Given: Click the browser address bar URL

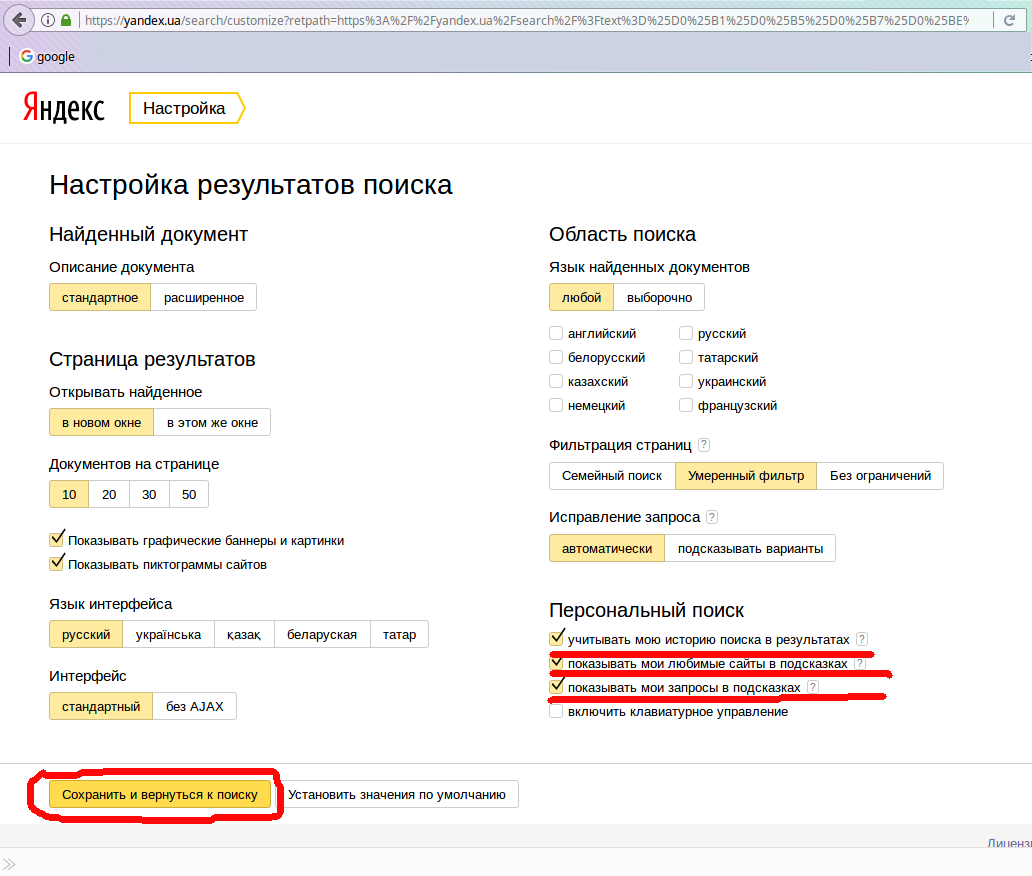Looking at the screenshot, I should [527, 20].
